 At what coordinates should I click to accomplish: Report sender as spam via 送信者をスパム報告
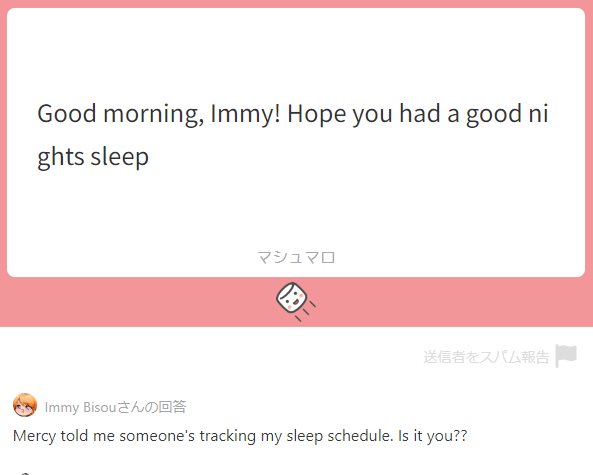pyautogui.click(x=486, y=357)
